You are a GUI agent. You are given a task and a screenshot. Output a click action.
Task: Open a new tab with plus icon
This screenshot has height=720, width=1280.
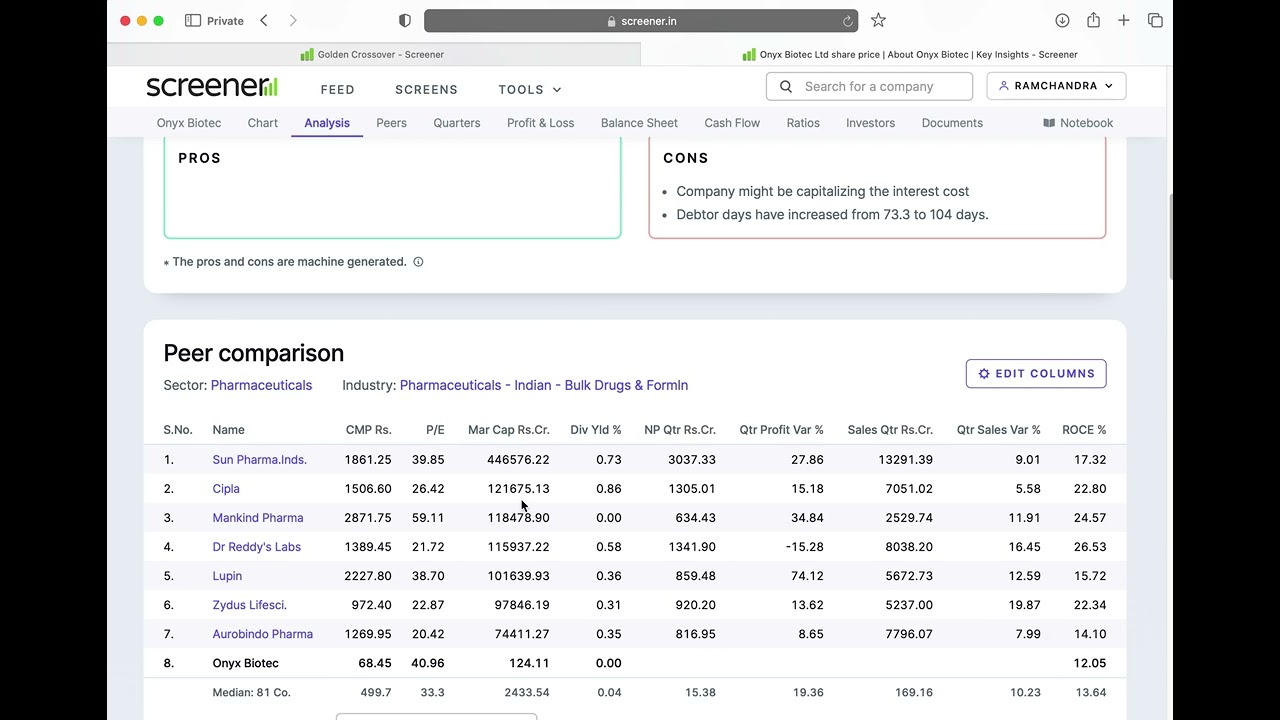[x=1124, y=20]
